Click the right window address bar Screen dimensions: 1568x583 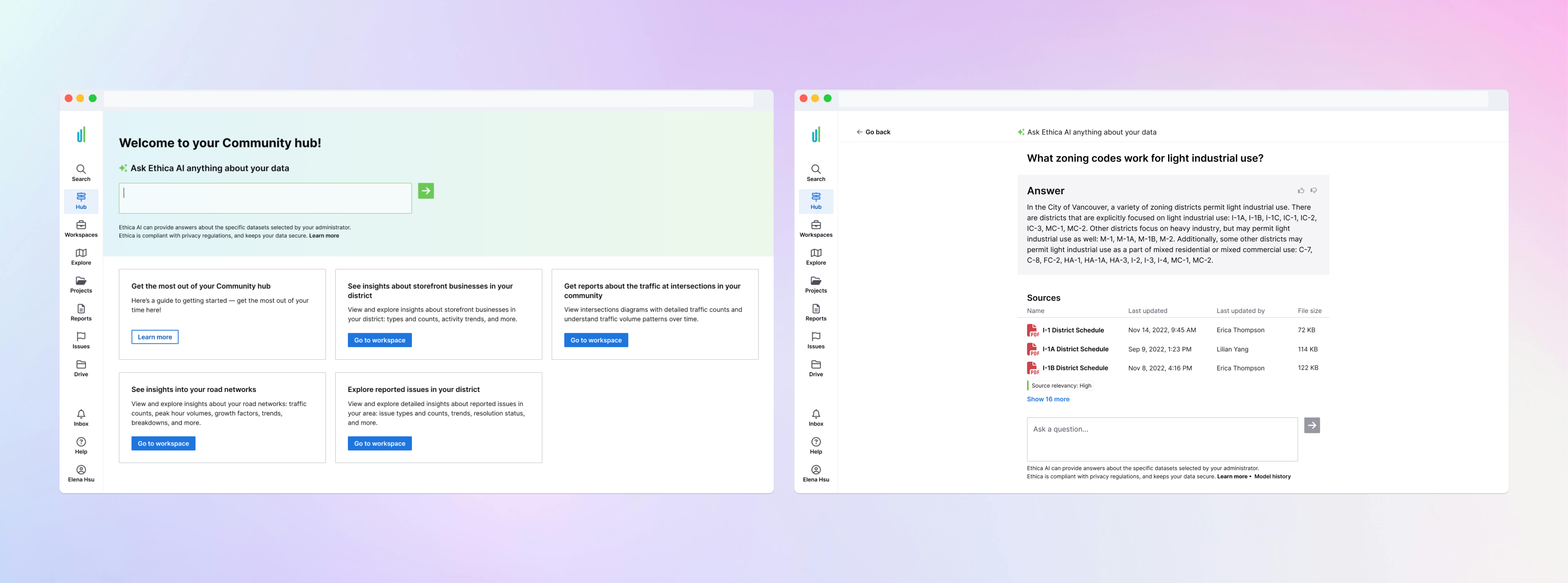[x=1163, y=99]
